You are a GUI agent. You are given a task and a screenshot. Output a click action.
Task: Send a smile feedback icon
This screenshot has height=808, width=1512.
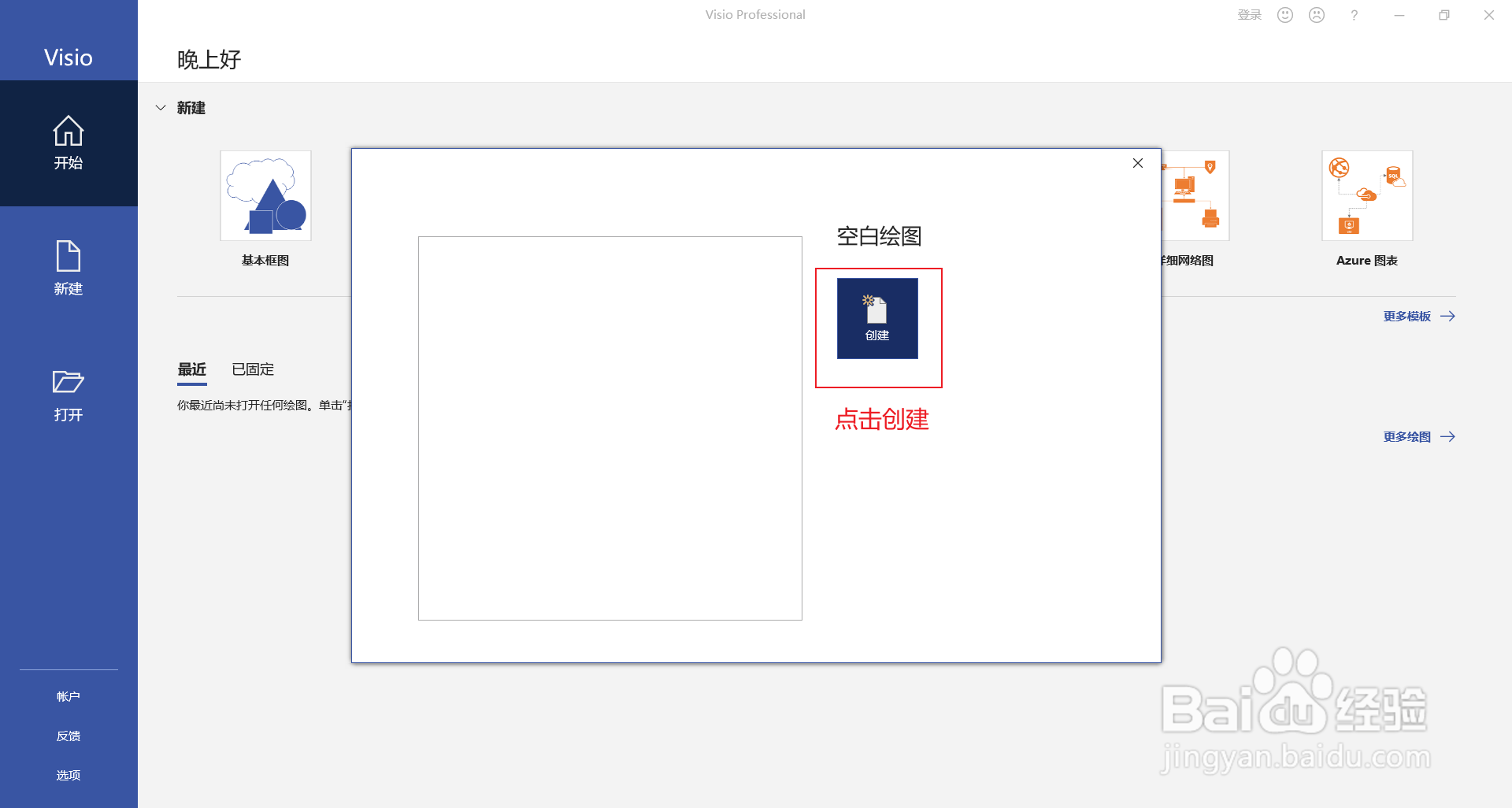[x=1285, y=15]
